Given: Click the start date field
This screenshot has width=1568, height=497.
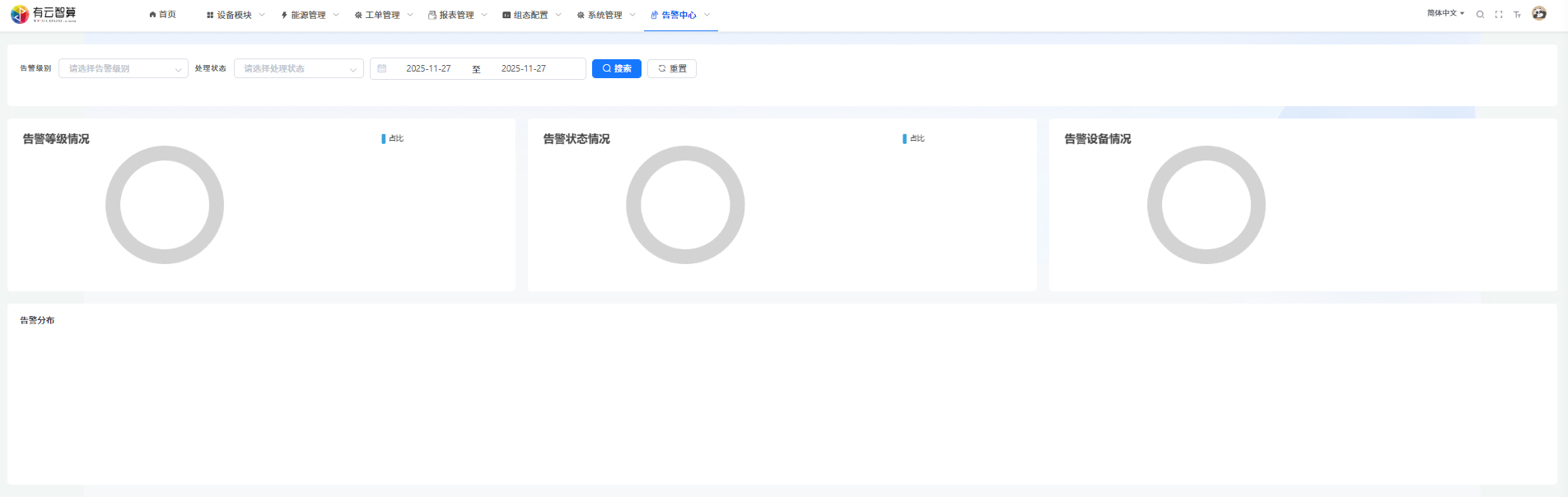Looking at the screenshot, I should pos(428,68).
